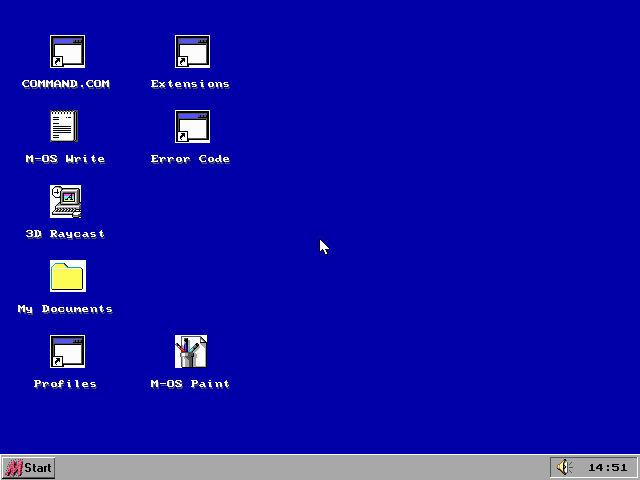This screenshot has width=640, height=480.
Task: Click the Start button on taskbar
Action: [28, 468]
